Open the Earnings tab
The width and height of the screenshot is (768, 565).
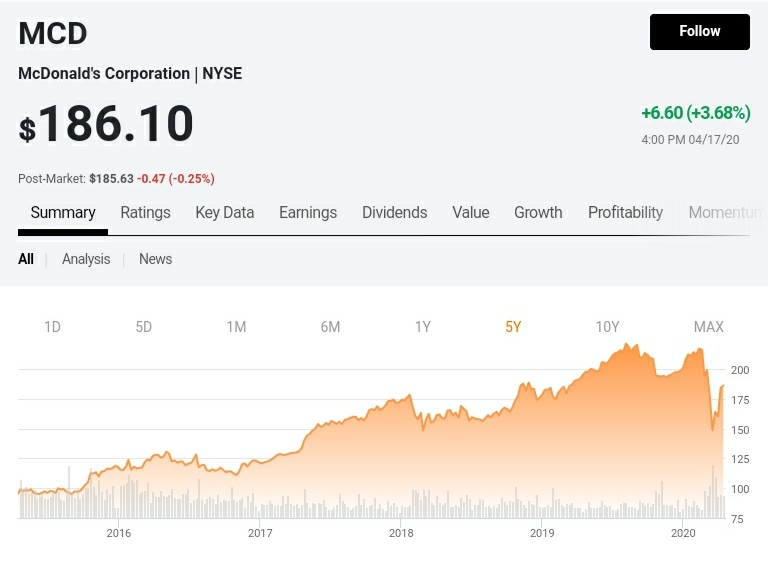[x=308, y=212]
